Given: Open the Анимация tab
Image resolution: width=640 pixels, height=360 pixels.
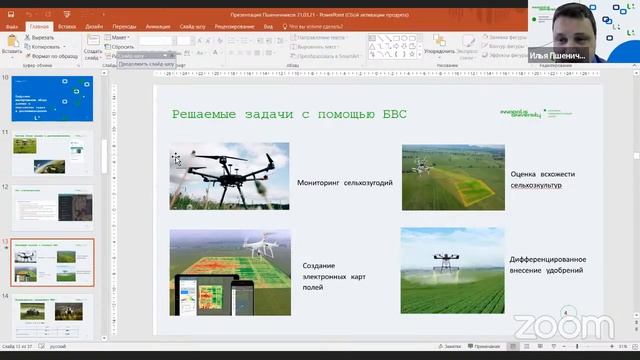Looking at the screenshot, I should coord(158,27).
